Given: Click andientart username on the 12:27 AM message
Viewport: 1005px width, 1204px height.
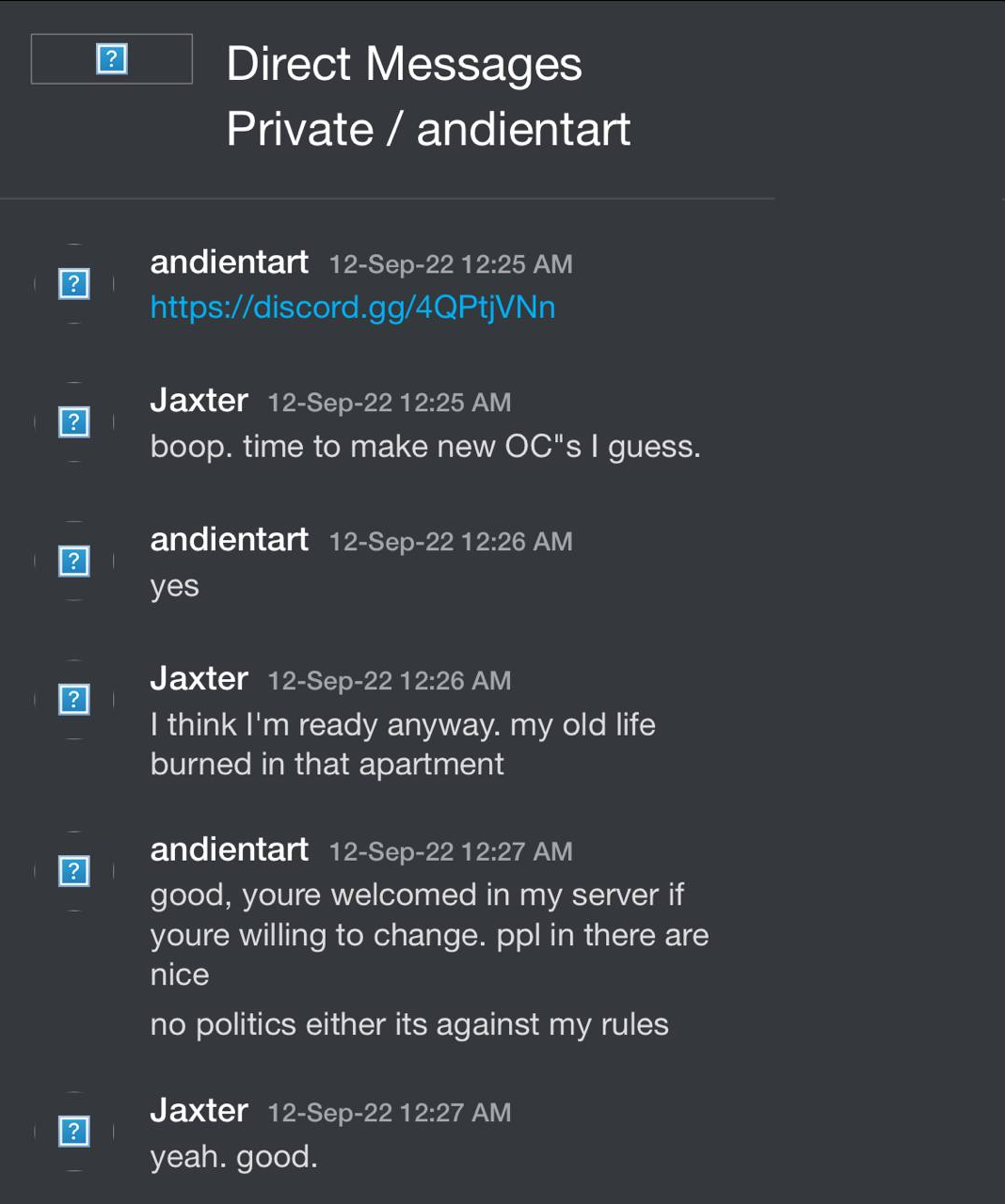Looking at the screenshot, I should click(x=230, y=849).
